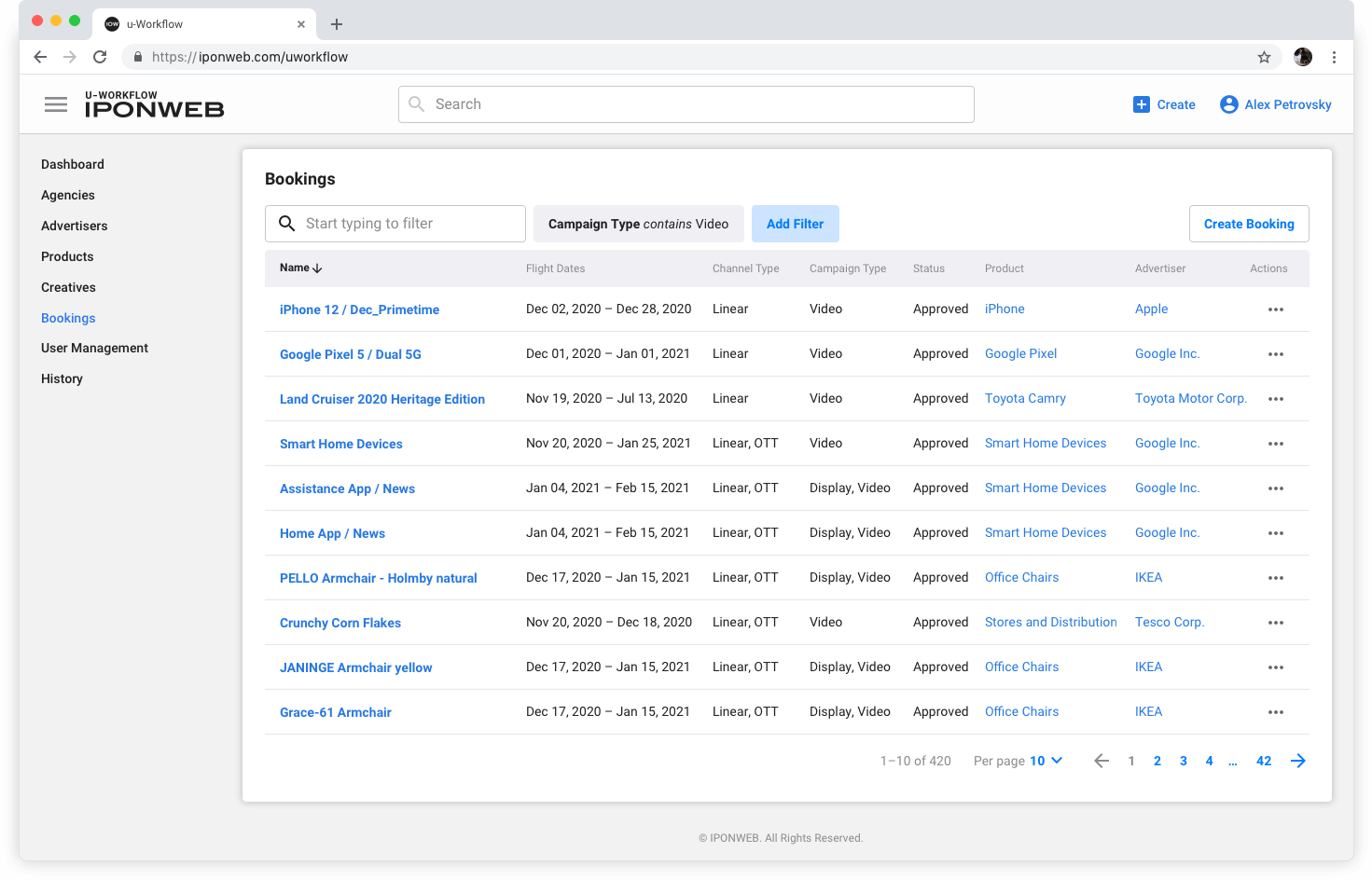Image resolution: width=1372 pixels, height=880 pixels.
Task: Click the Campaign Type contains Video filter chip
Action: pos(639,224)
